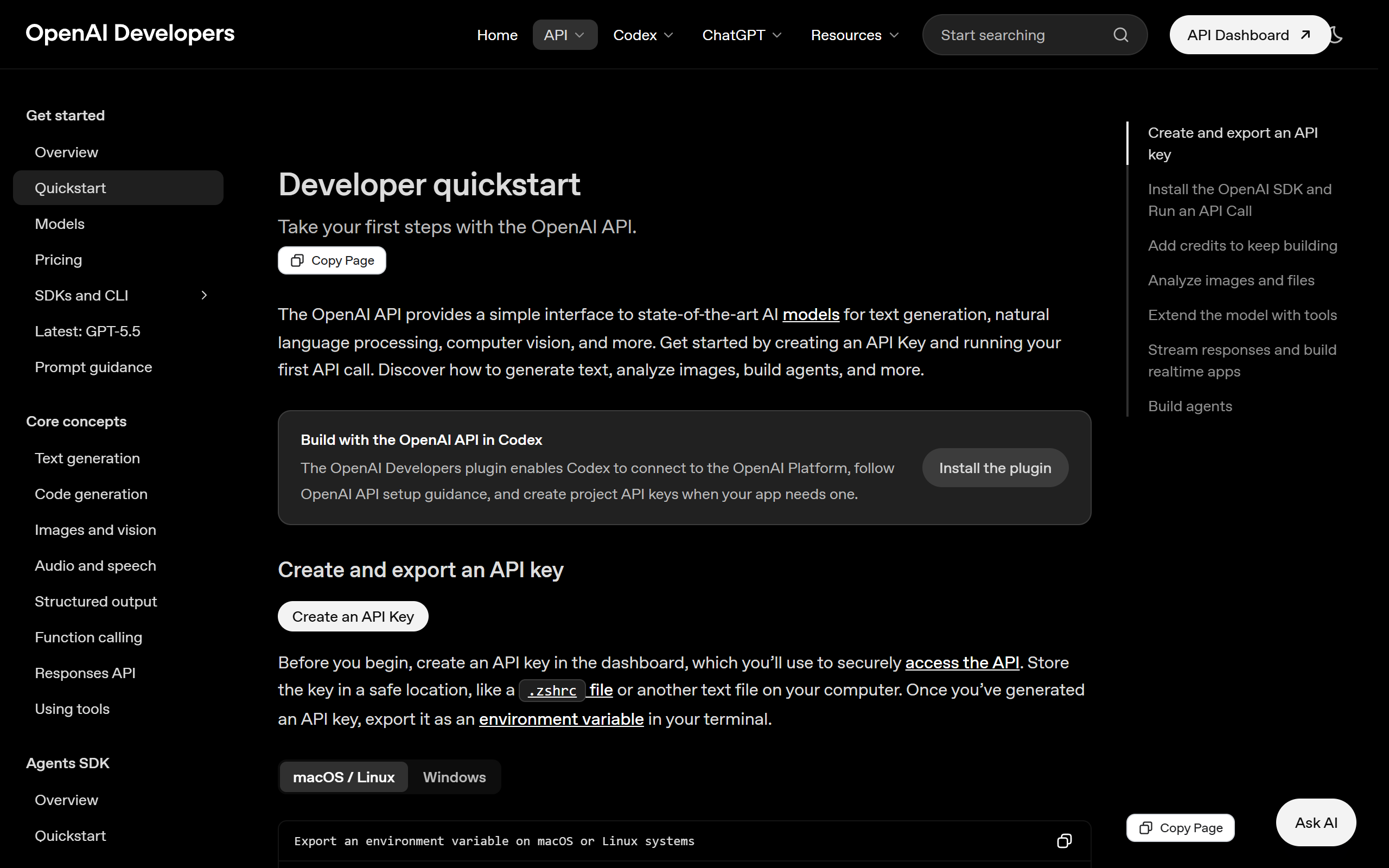Copy the environment variable code snippet
The width and height of the screenshot is (1389, 868).
(1064, 841)
